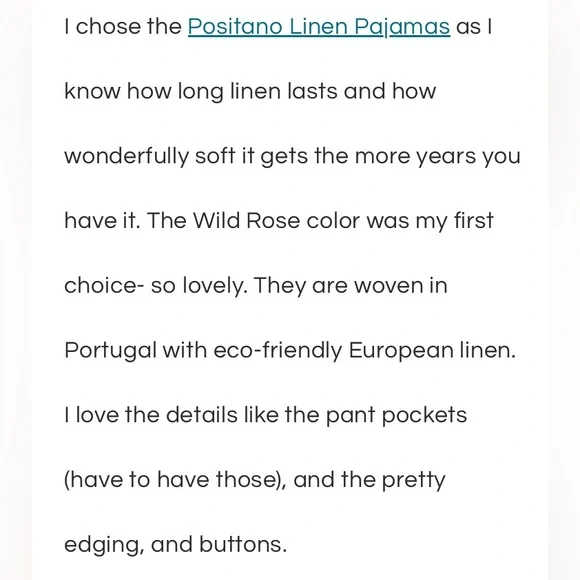Image resolution: width=580 pixels, height=580 pixels.
Task: Click the words 'as I' after the link
Action: (x=474, y=27)
